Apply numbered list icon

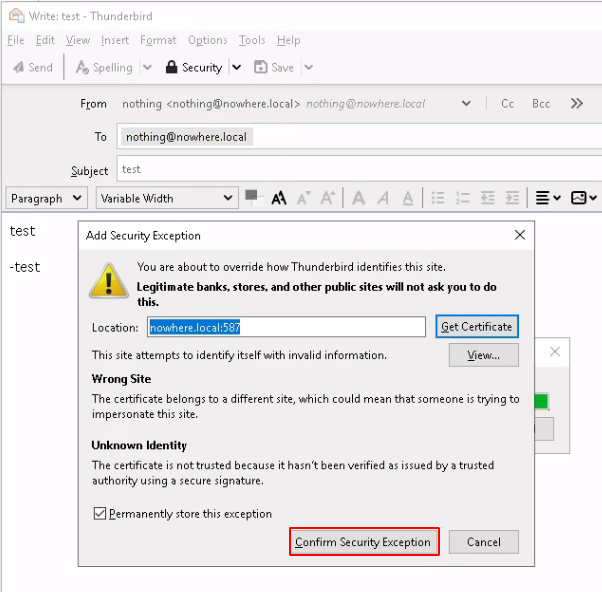pos(463,198)
